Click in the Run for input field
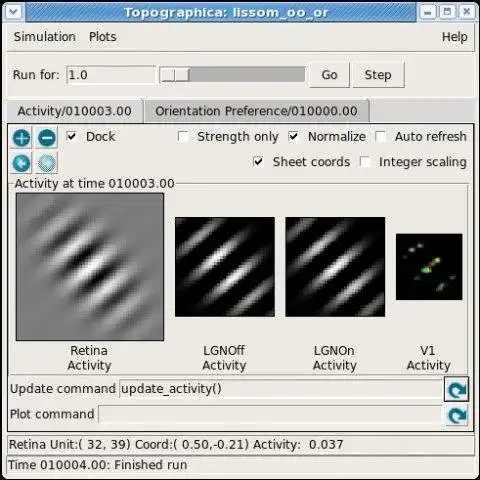This screenshot has width=480, height=480. 111,75
